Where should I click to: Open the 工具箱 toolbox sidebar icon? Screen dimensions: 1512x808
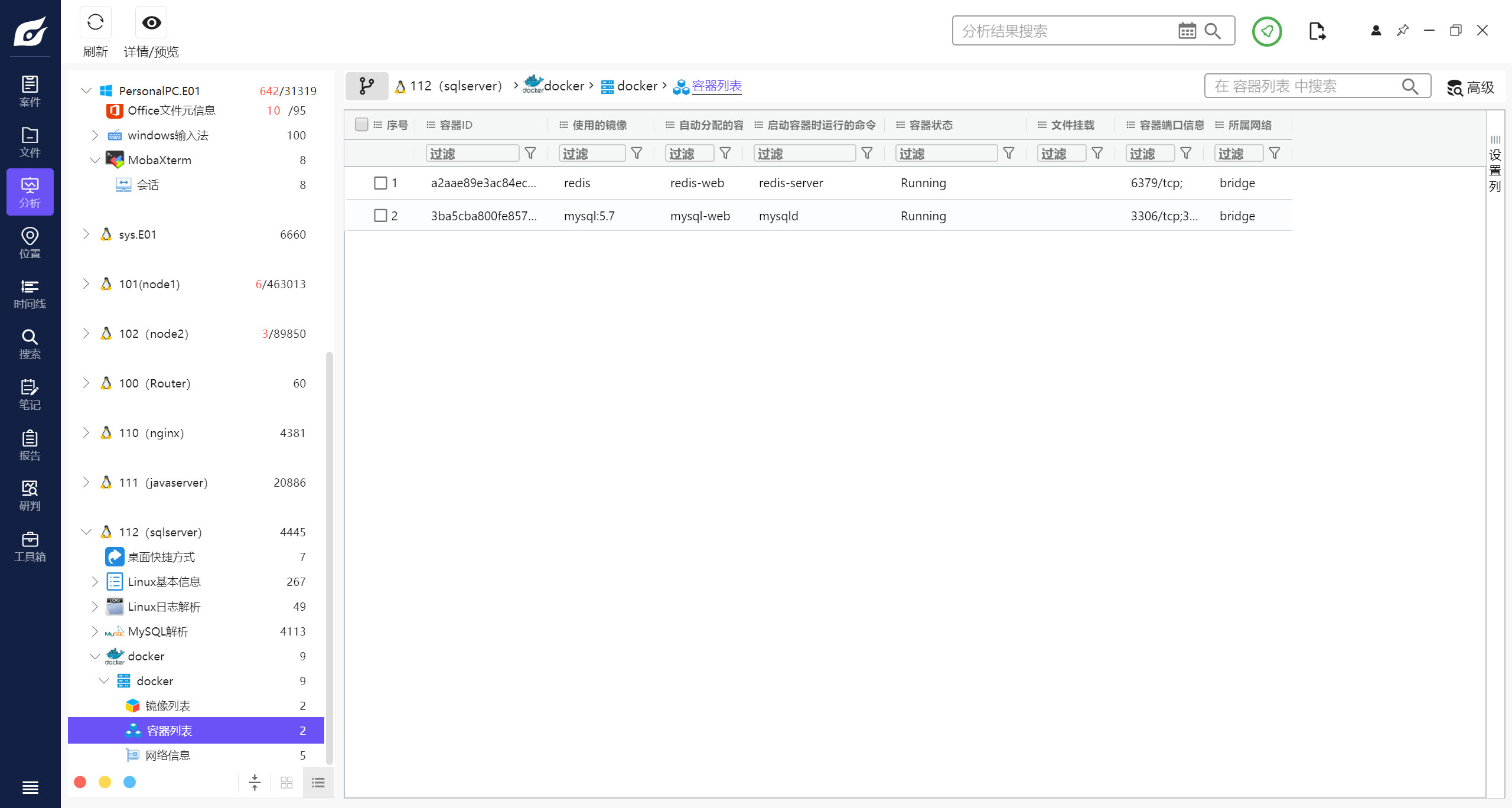pos(30,546)
